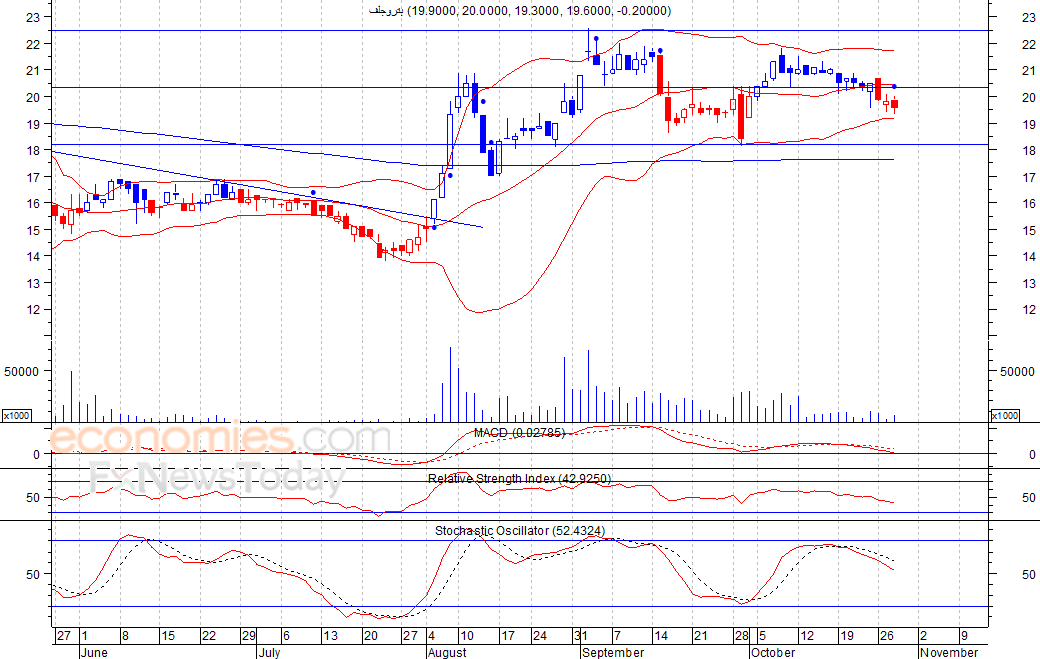This screenshot has width=1040, height=659.
Task: Click the x1000 volume label on left axis
Action: click(x=17, y=415)
